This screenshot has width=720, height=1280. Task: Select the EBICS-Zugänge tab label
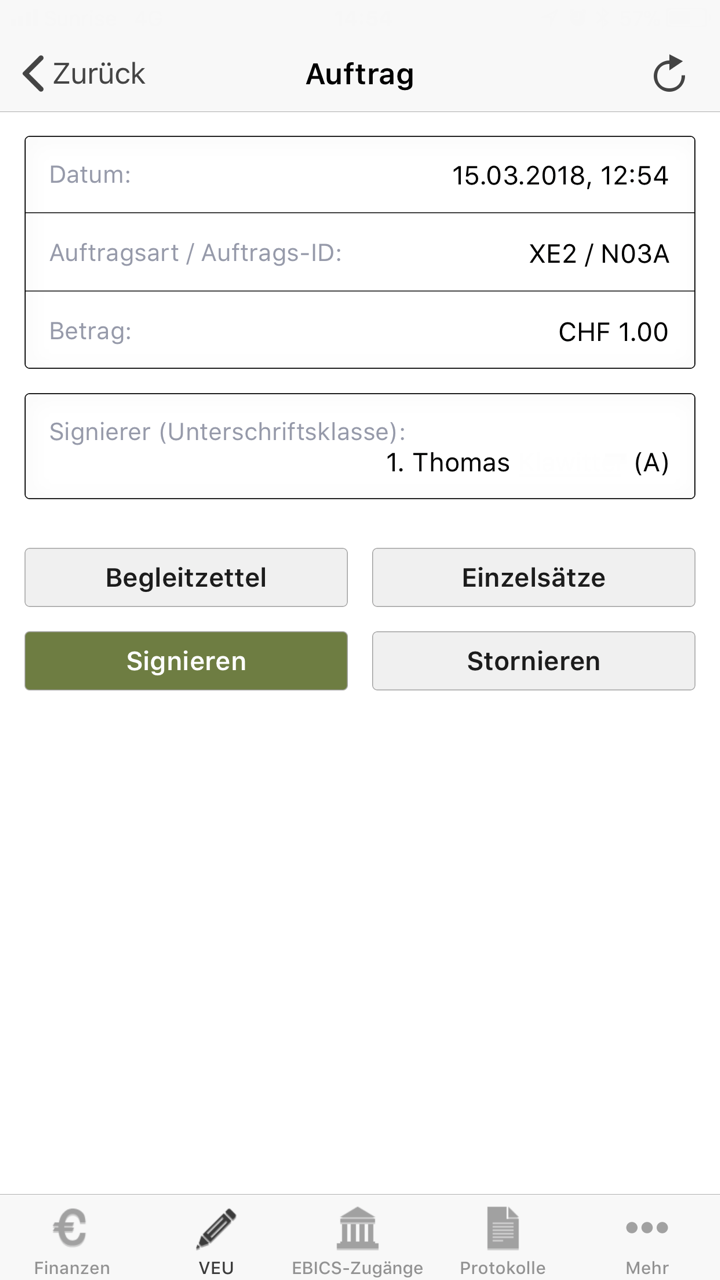coord(358,1268)
